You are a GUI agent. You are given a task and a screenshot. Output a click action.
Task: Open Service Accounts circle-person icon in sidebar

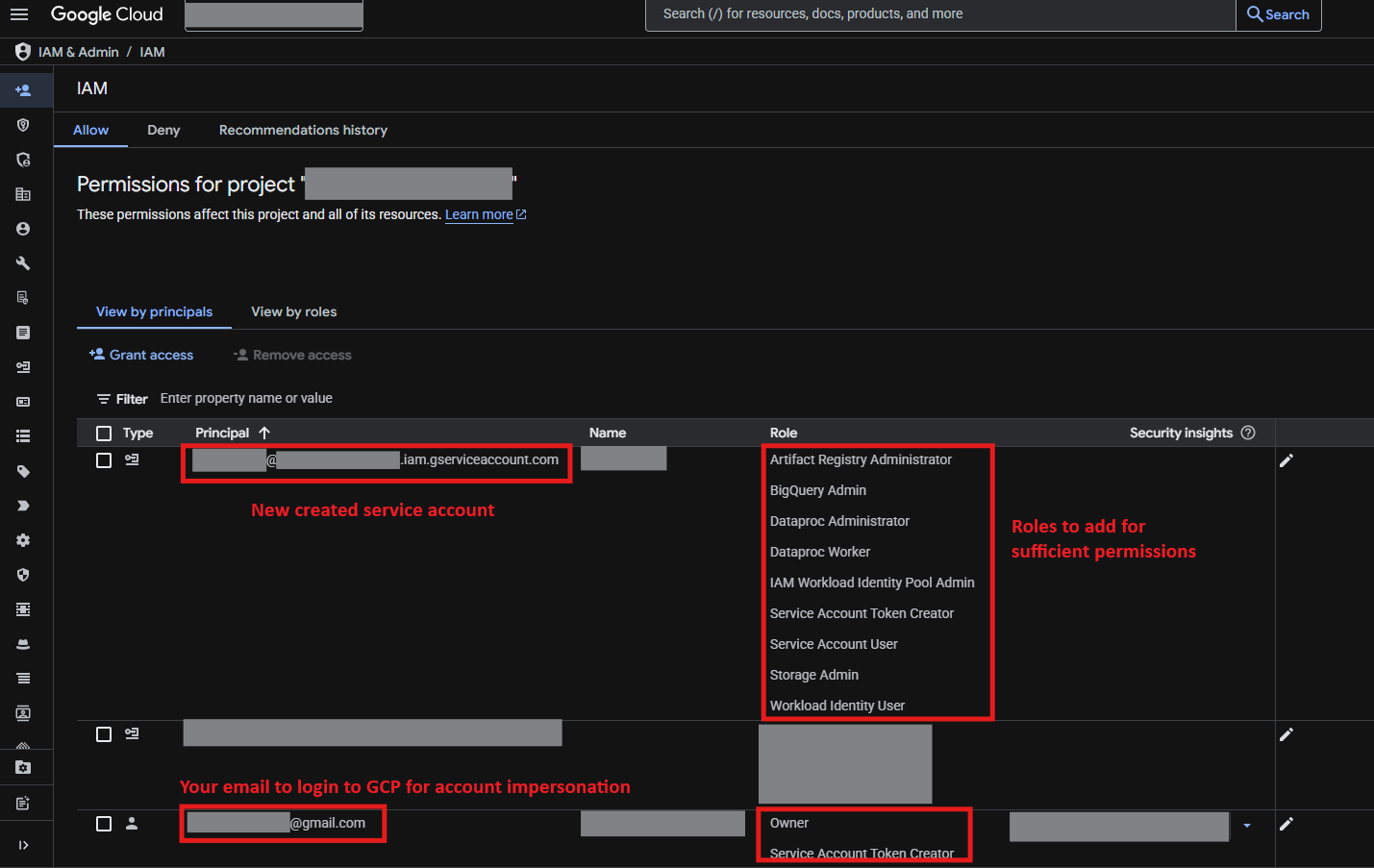point(23,229)
